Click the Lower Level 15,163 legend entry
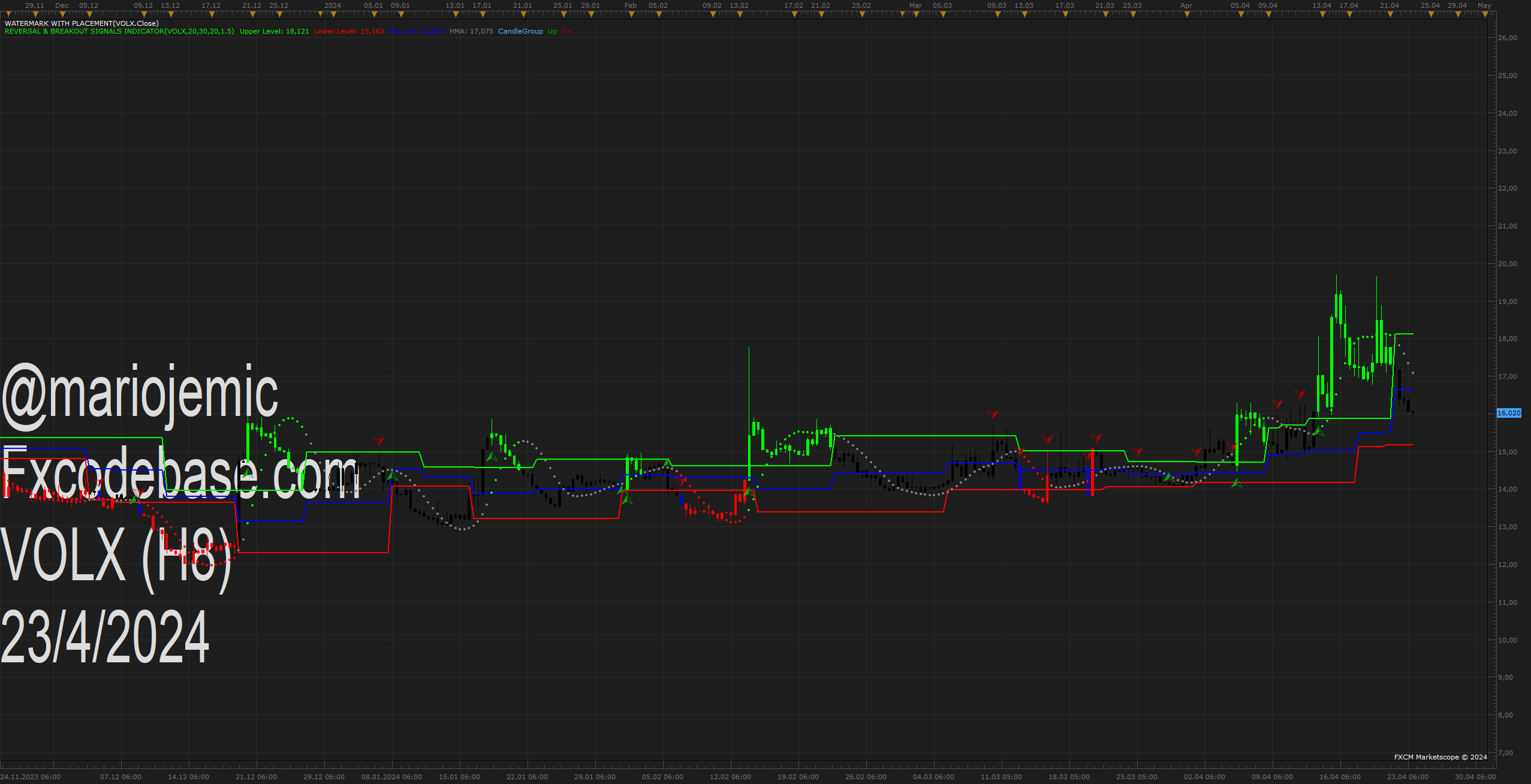Image resolution: width=1531 pixels, height=784 pixels. click(349, 31)
